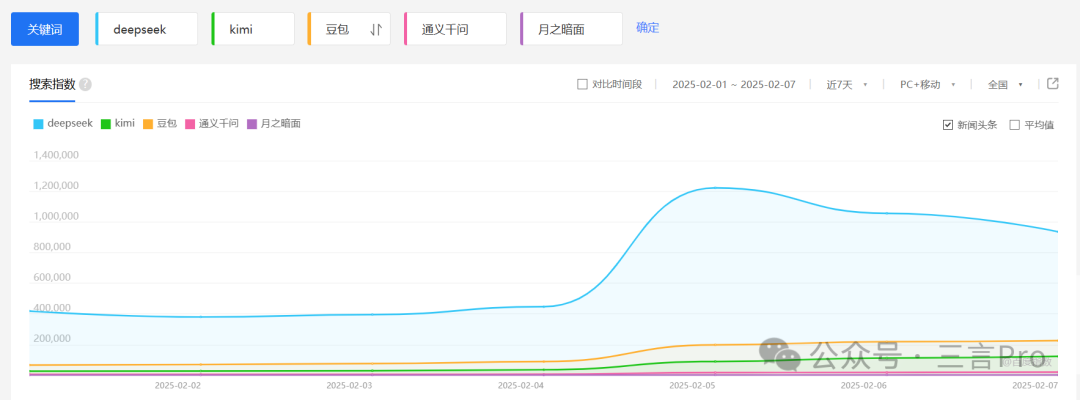
Task: Click the 确定 confirm link
Action: click(x=647, y=28)
